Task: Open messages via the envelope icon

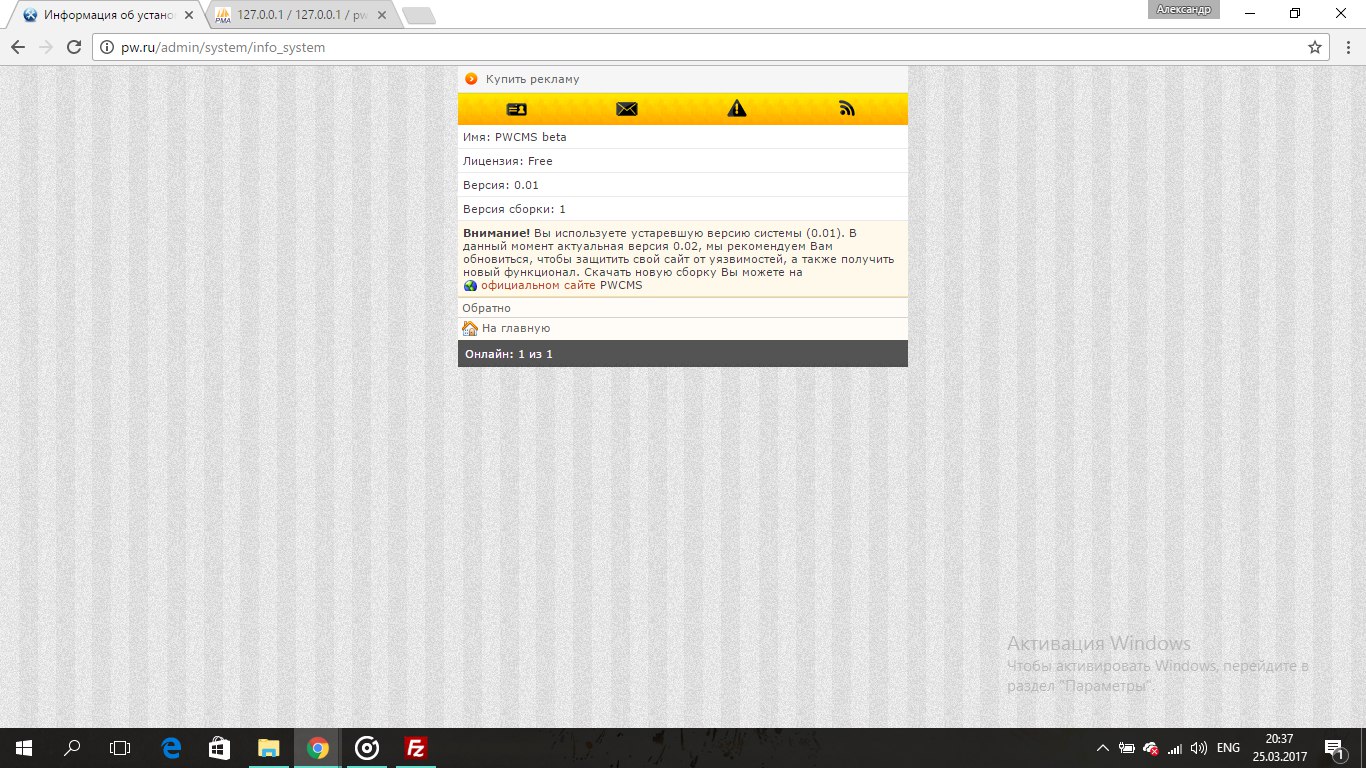Action: [x=627, y=109]
